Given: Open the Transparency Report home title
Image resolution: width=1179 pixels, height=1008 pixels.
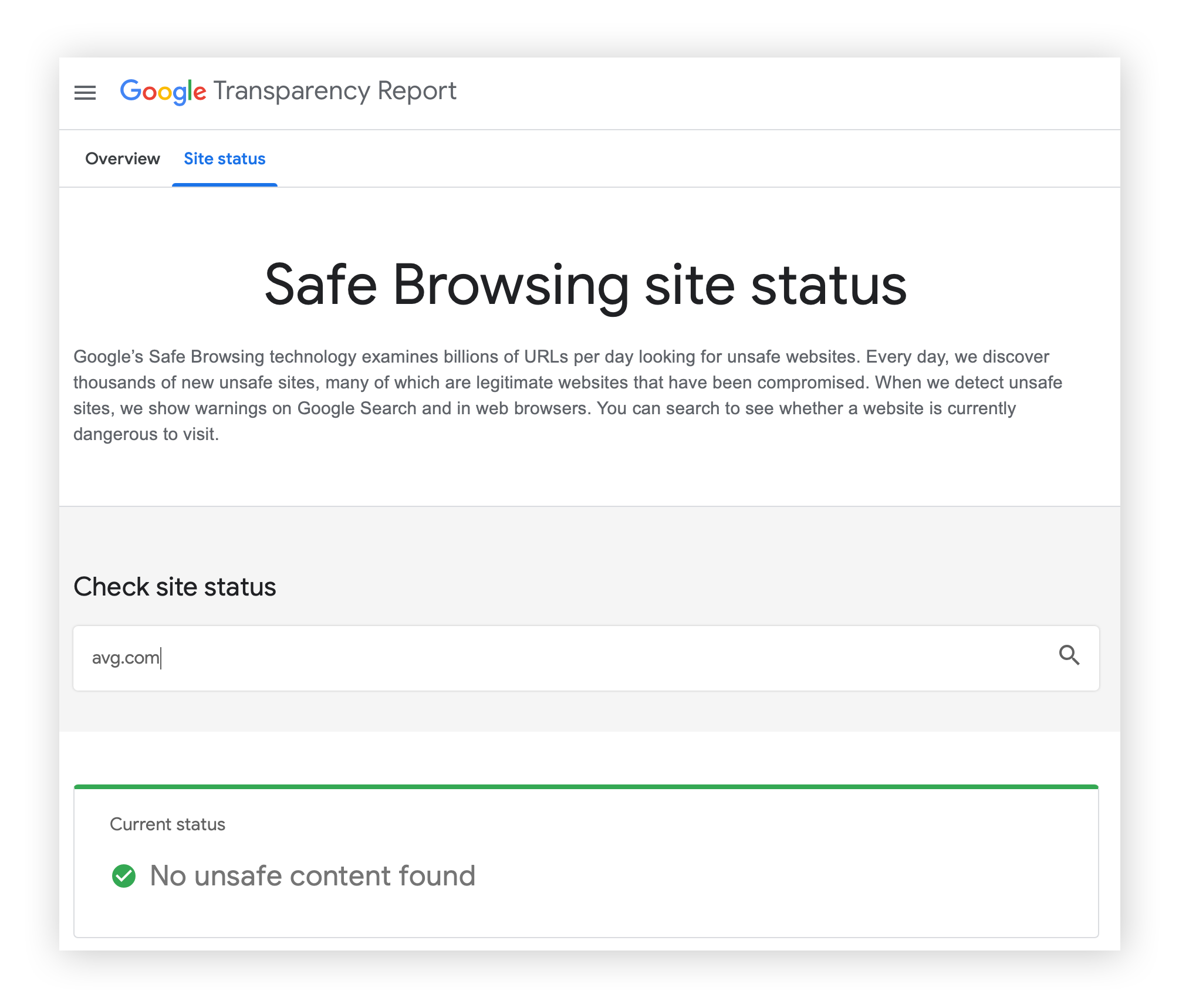Looking at the screenshot, I should click(x=335, y=91).
